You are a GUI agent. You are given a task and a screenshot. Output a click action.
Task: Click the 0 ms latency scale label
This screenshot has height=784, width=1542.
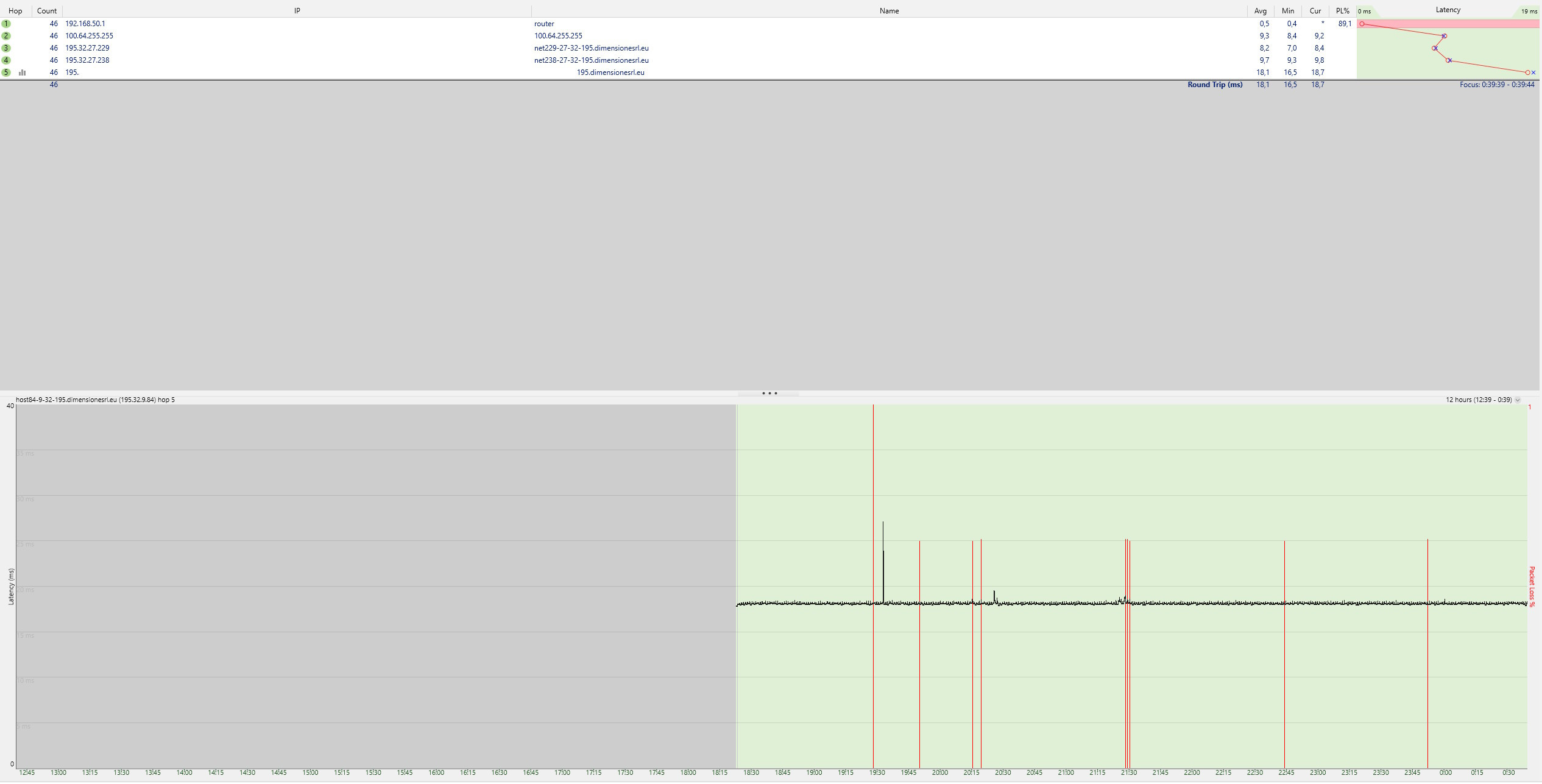(x=1364, y=12)
